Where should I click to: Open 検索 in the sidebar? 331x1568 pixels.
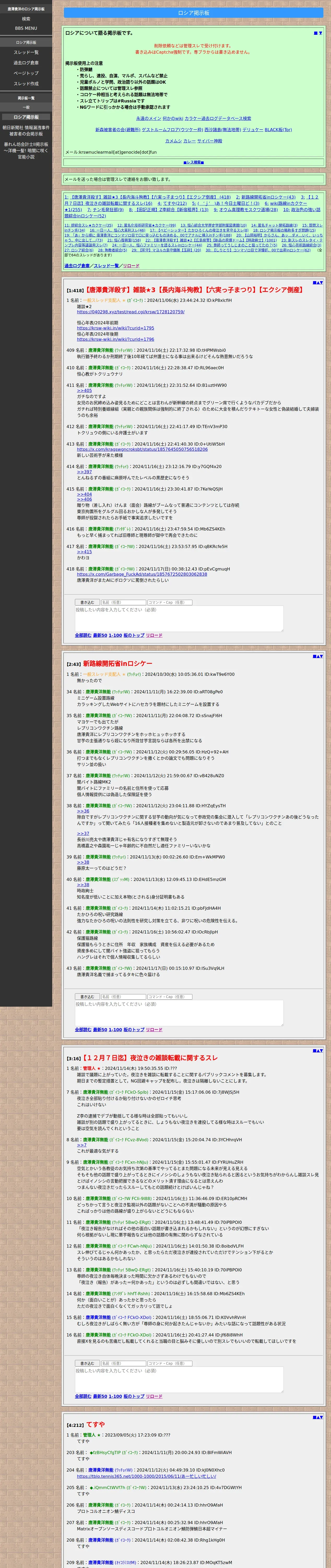point(26,19)
